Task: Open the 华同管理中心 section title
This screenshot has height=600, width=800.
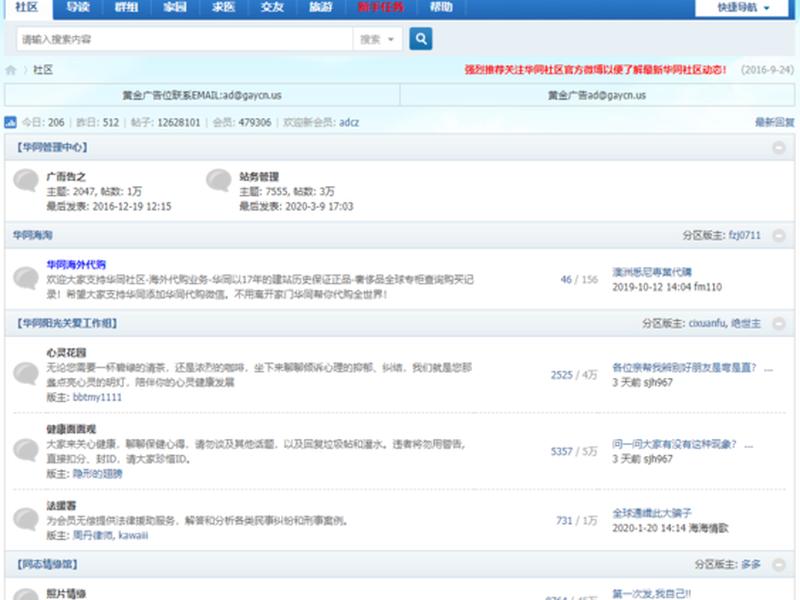Action: pyautogui.click(x=52, y=147)
